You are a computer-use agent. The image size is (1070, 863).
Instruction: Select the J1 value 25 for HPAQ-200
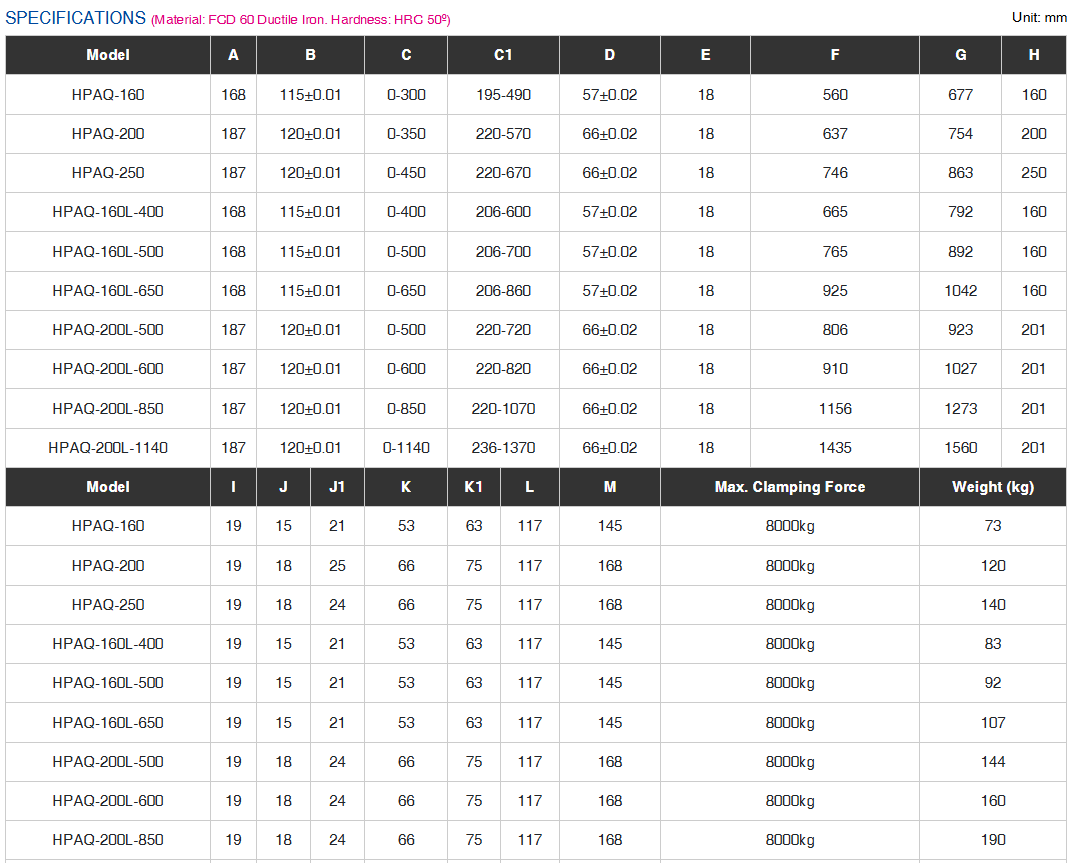pyautogui.click(x=337, y=566)
